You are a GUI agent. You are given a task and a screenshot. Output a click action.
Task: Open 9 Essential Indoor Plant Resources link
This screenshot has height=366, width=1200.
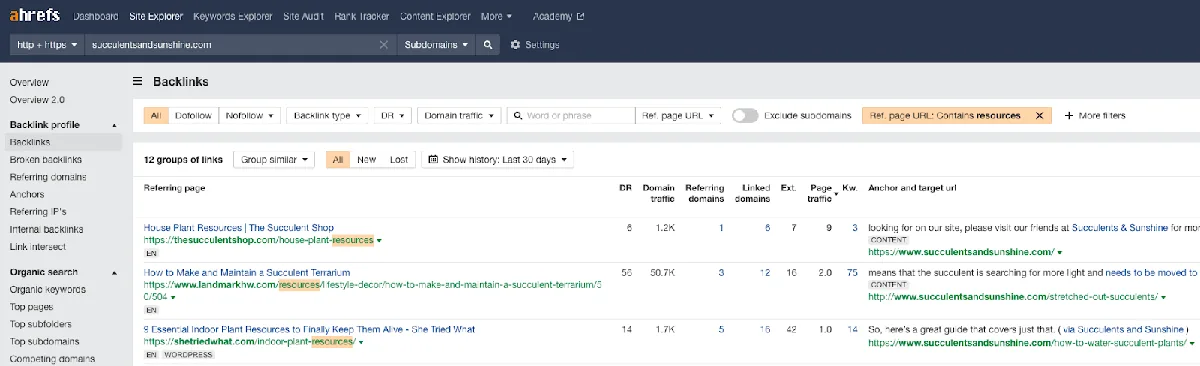309,329
